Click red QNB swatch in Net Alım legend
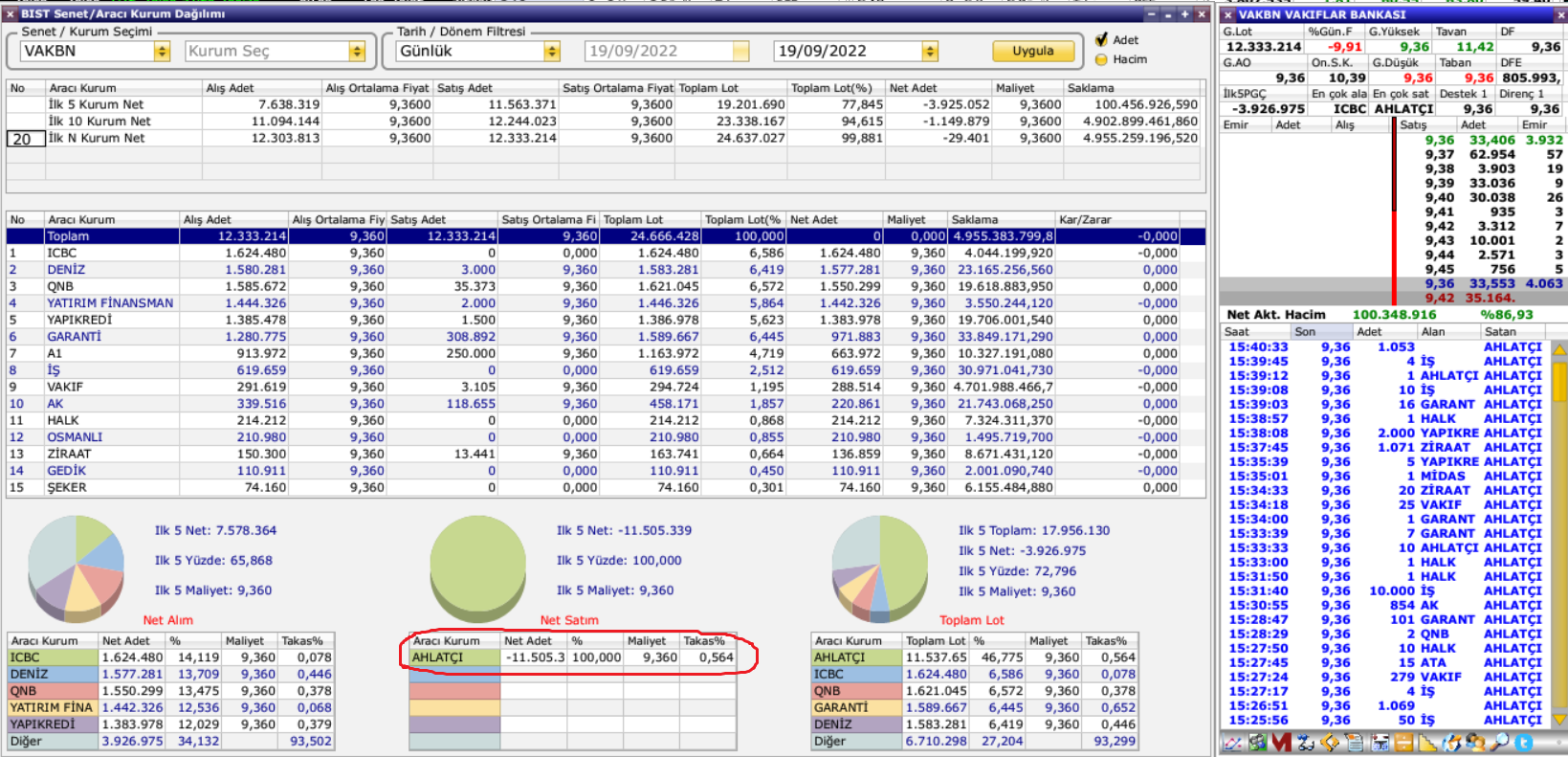 point(53,691)
